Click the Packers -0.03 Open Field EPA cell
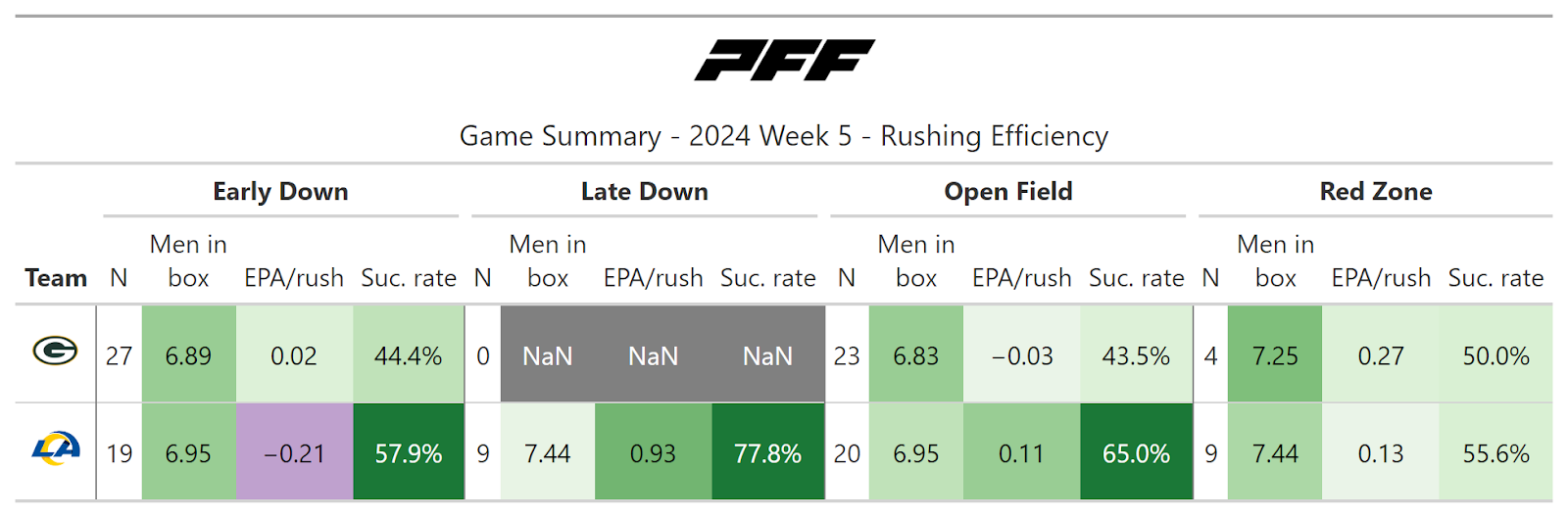1568x517 pixels. click(1021, 355)
